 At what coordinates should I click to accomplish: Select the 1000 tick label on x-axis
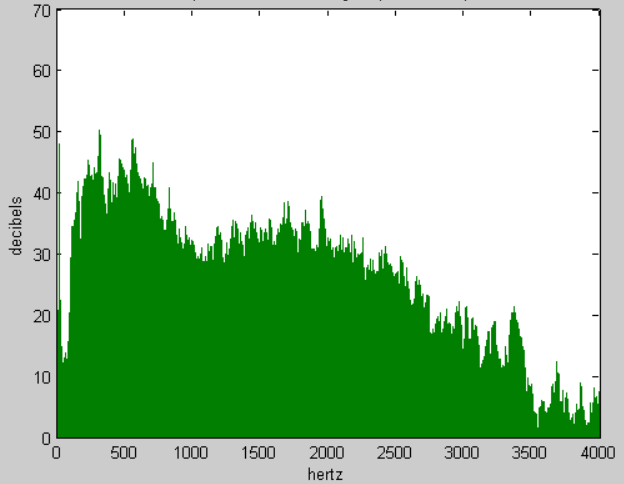point(192,453)
